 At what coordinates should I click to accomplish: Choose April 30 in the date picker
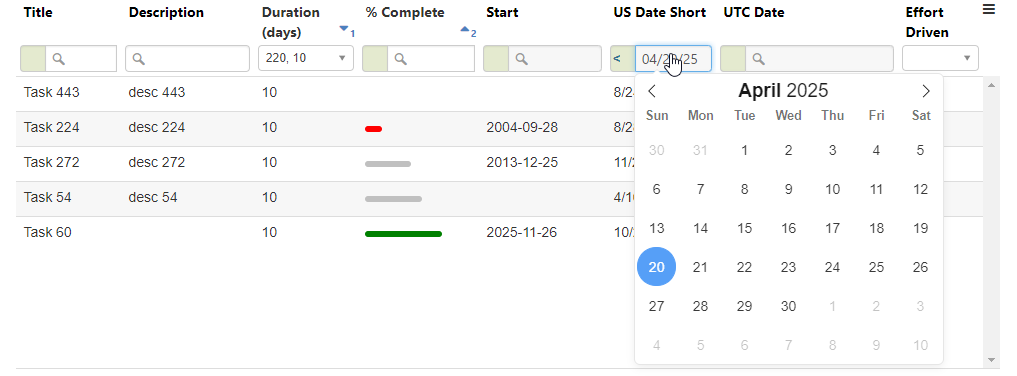coord(788,306)
